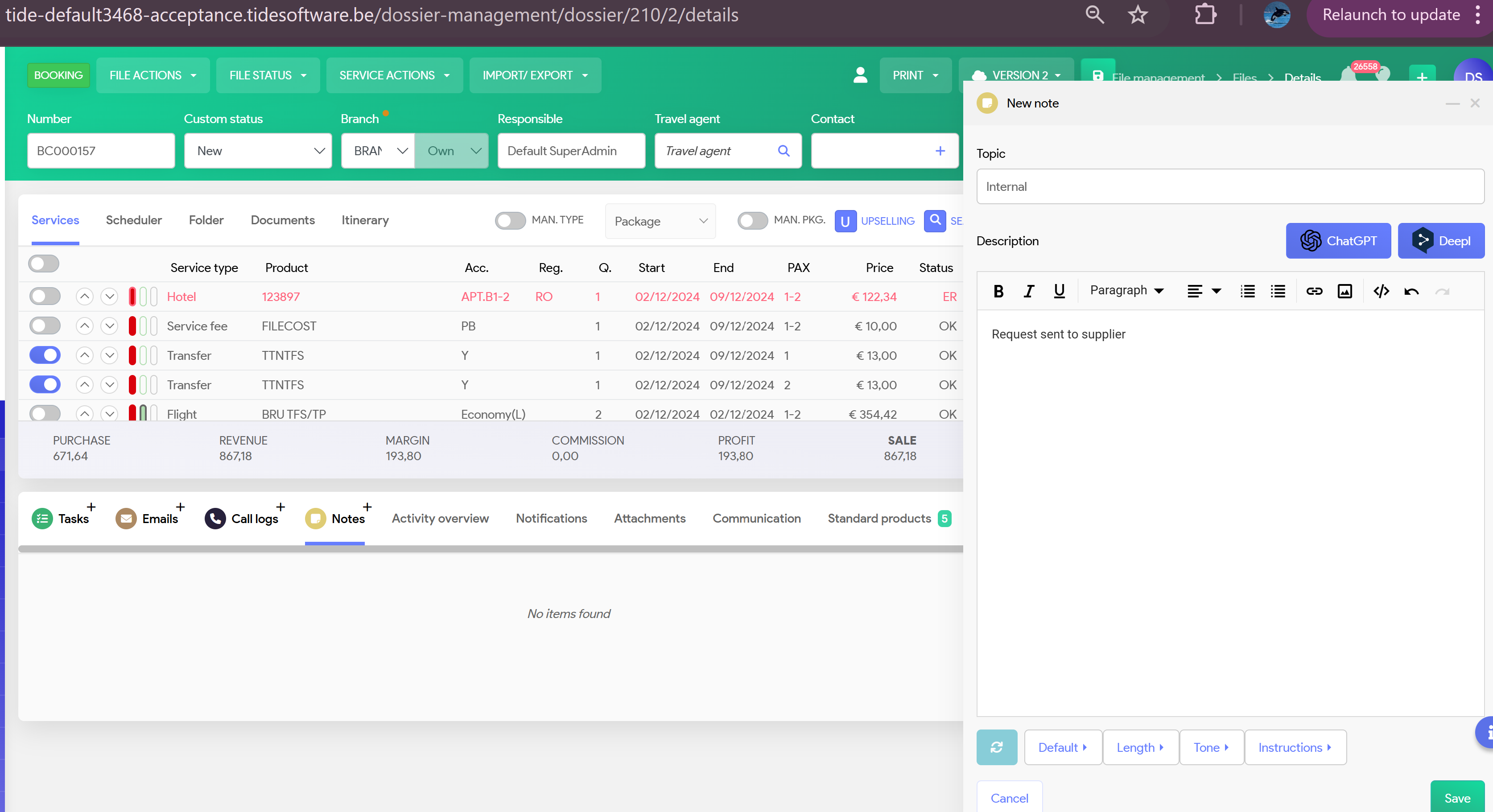This screenshot has width=1493, height=812.
Task: Undo last edit in note editor
Action: [x=1411, y=291]
